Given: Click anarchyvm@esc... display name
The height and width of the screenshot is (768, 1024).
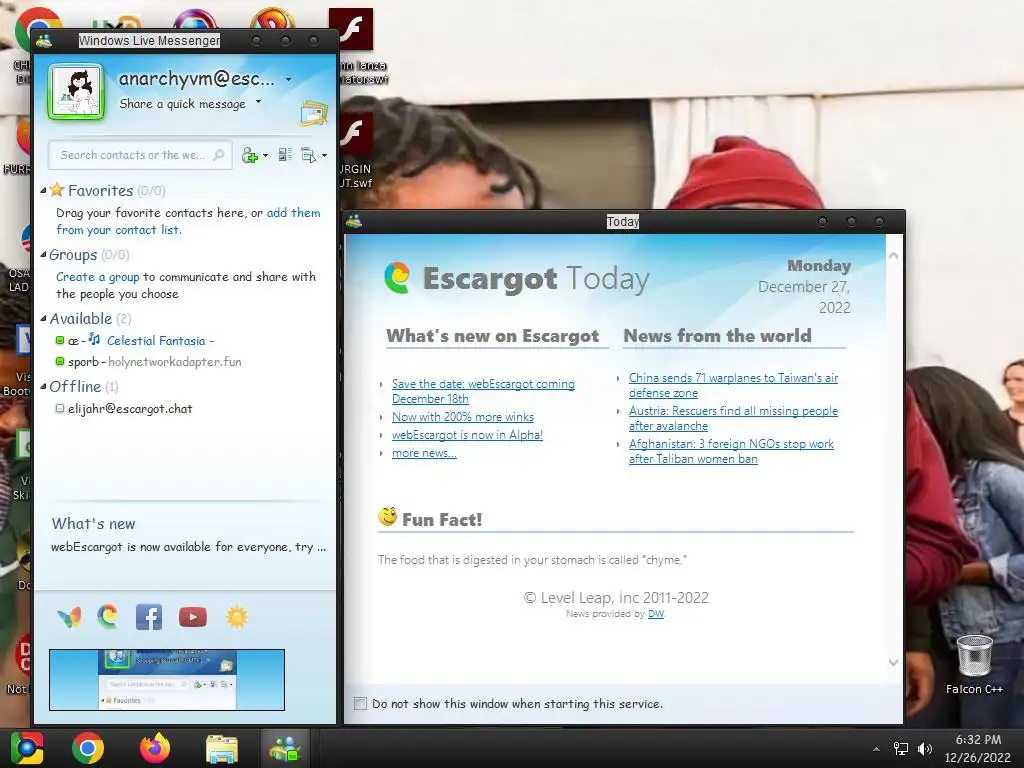Looking at the screenshot, I should 197,78.
